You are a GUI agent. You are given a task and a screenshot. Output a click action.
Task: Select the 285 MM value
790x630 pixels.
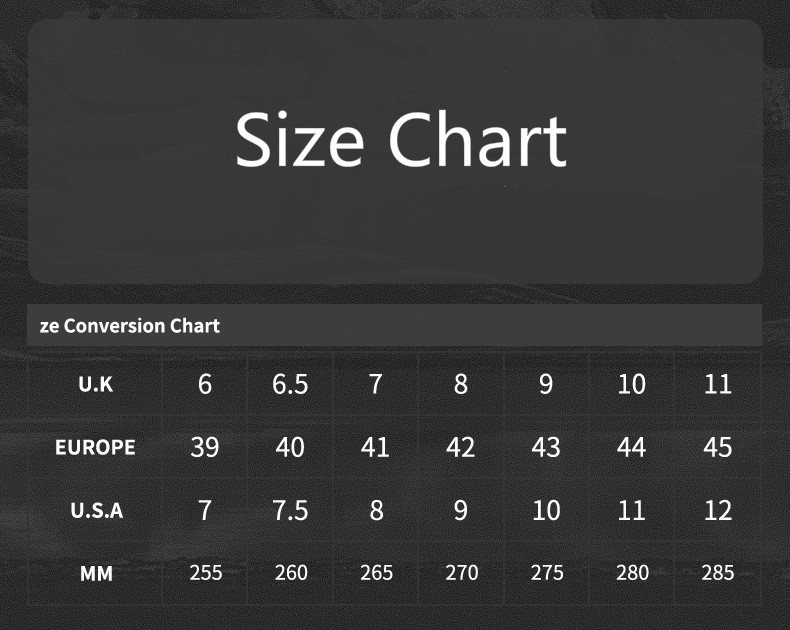click(x=718, y=573)
